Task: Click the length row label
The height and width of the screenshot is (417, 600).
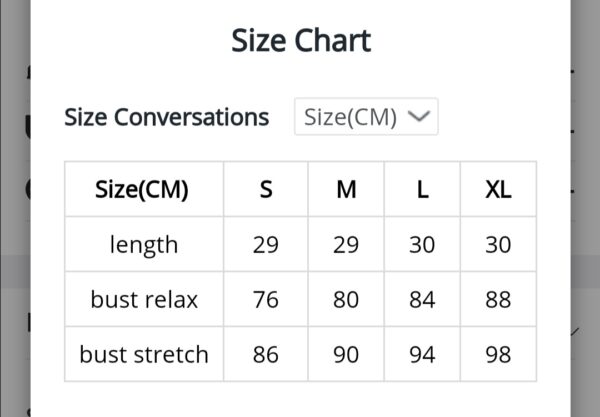Action: [x=144, y=244]
